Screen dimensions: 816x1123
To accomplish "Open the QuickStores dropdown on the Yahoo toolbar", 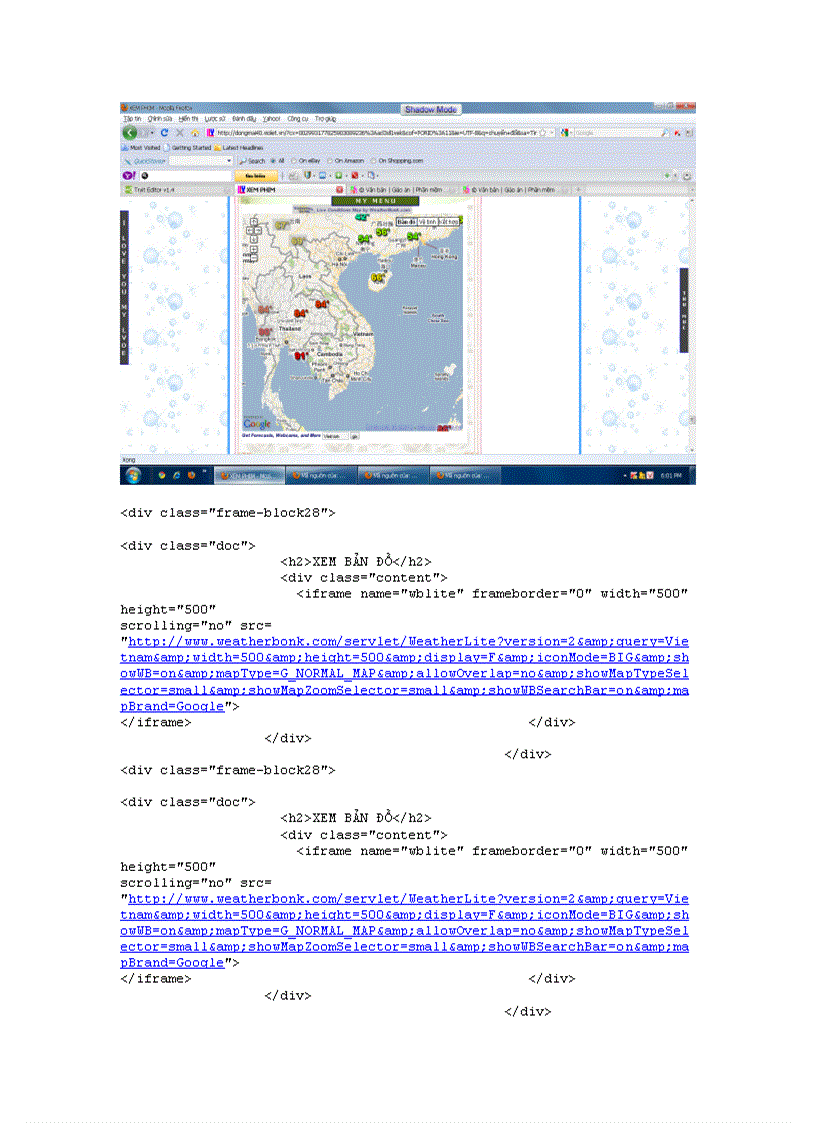I will [x=229, y=160].
